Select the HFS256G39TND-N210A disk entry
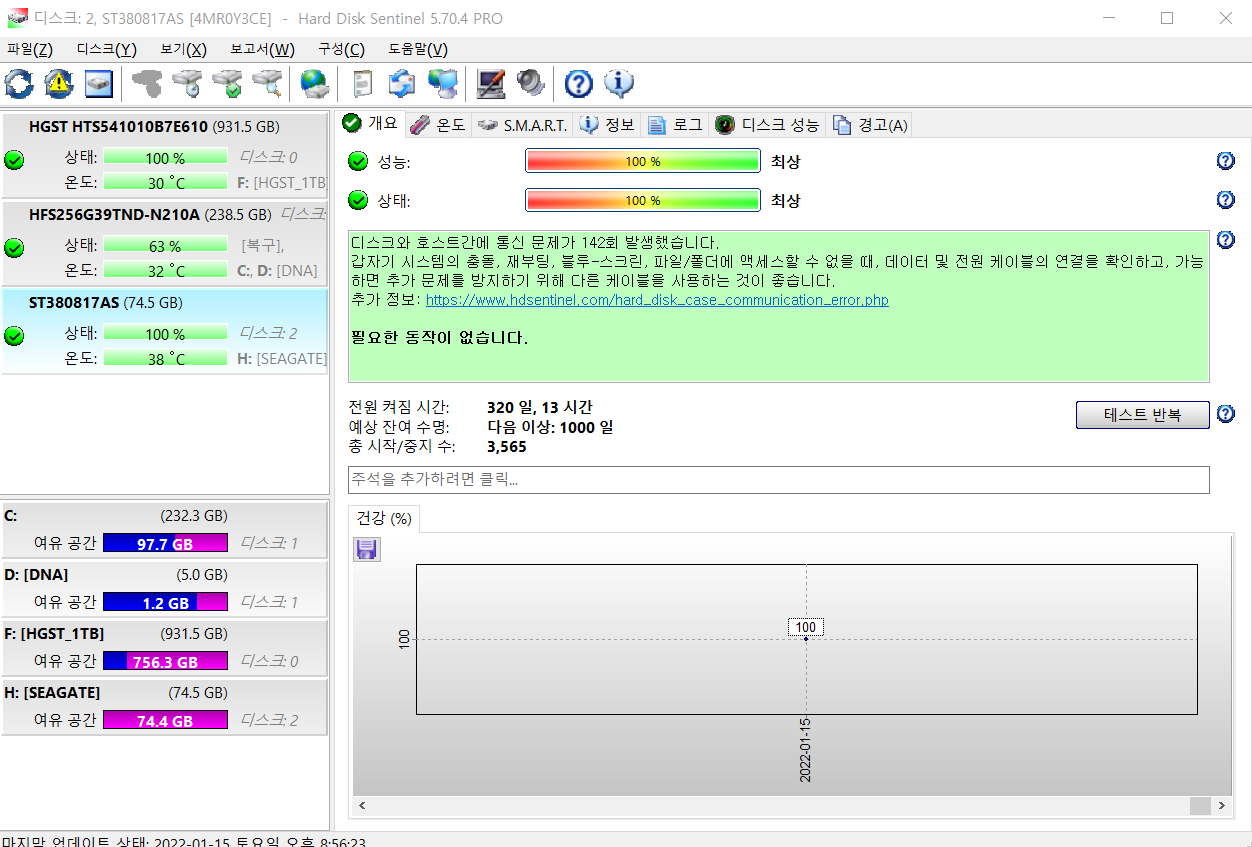This screenshot has width=1252, height=847. pos(164,243)
